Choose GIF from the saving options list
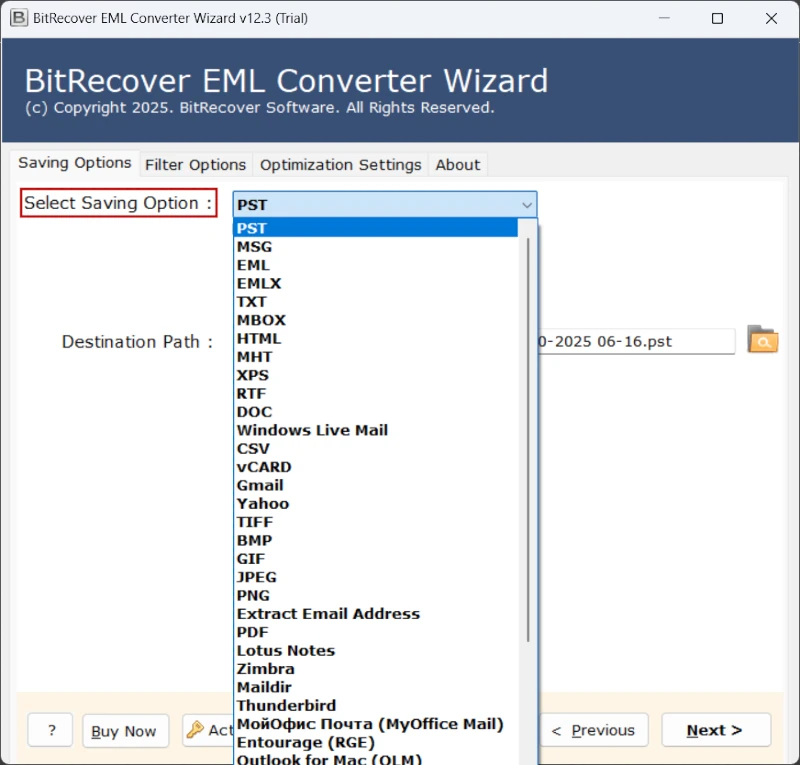This screenshot has height=765, width=800. [376, 559]
